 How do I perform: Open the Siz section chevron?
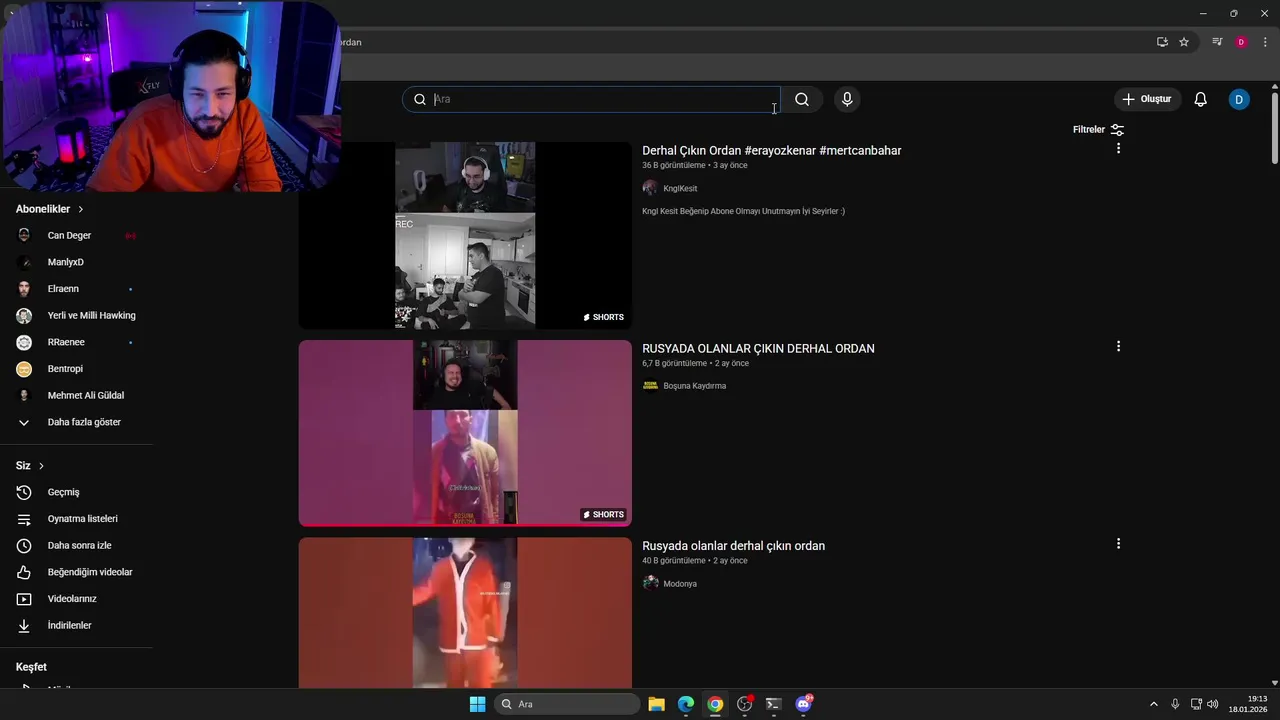pyautogui.click(x=41, y=466)
